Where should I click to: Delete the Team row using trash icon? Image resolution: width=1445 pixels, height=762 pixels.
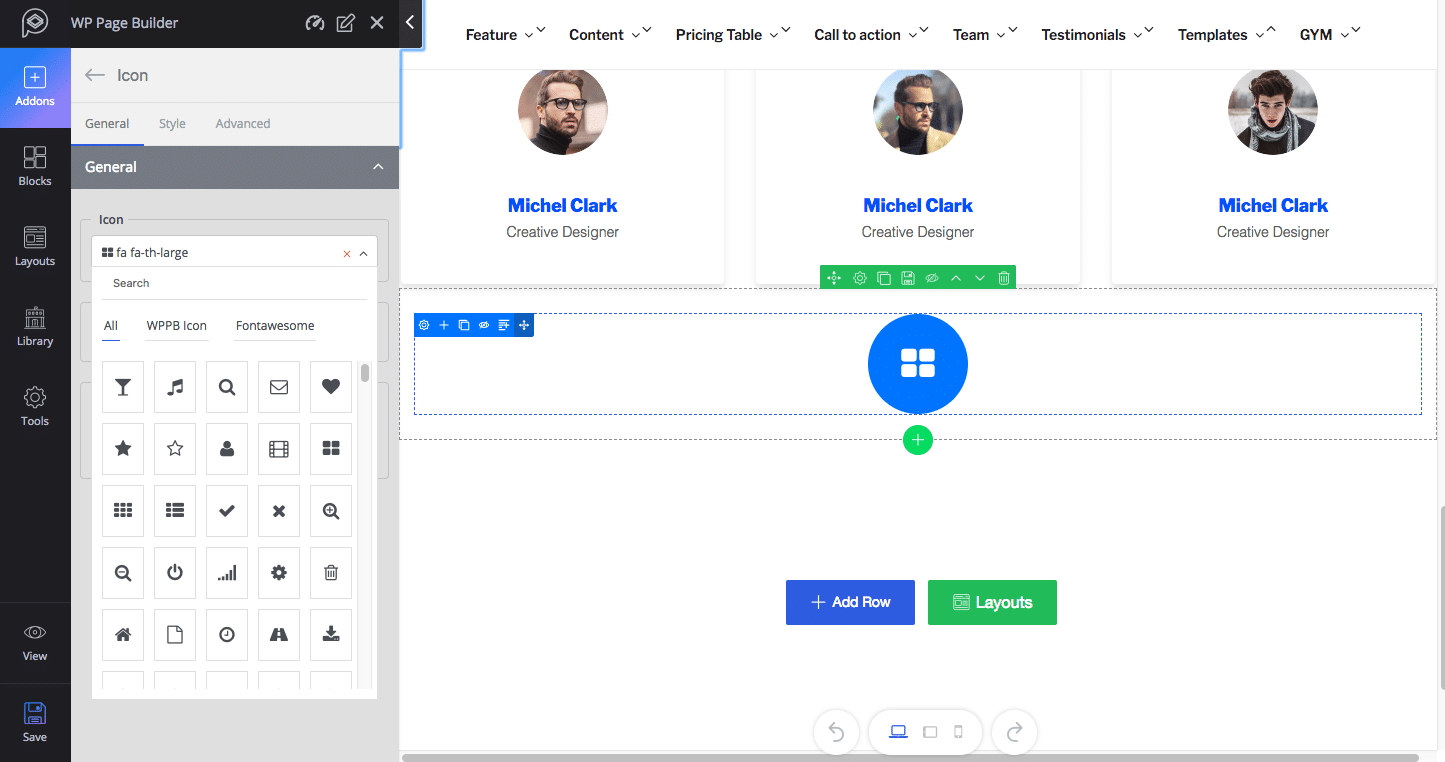[x=1003, y=277]
